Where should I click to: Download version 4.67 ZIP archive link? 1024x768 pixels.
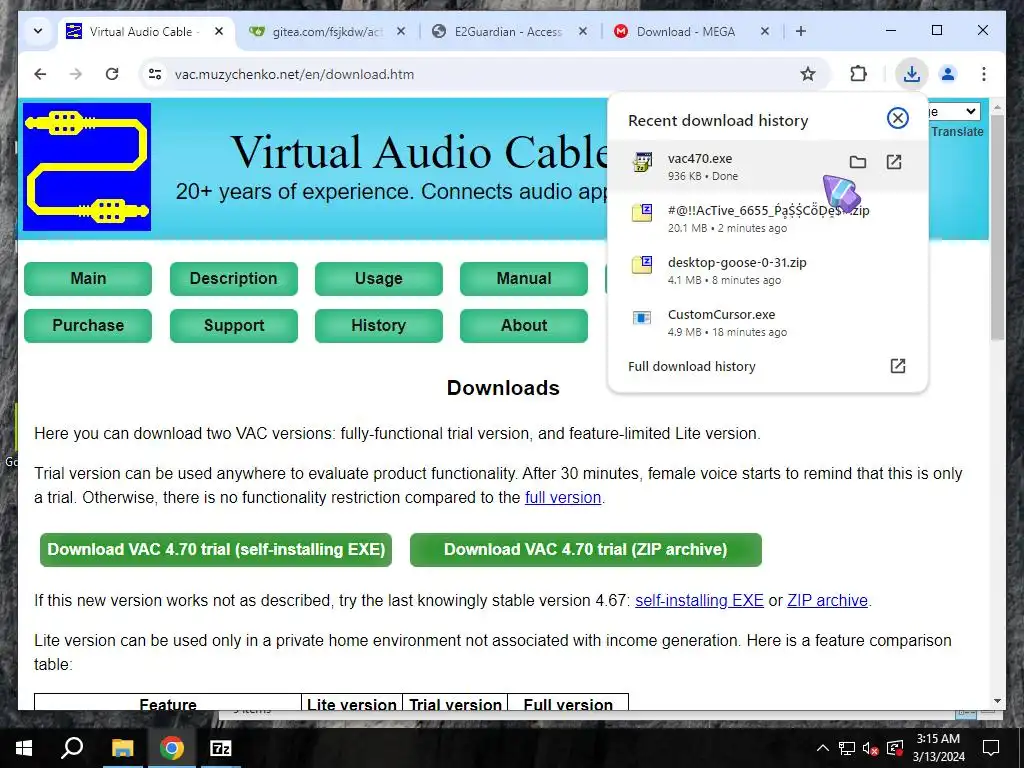827,600
